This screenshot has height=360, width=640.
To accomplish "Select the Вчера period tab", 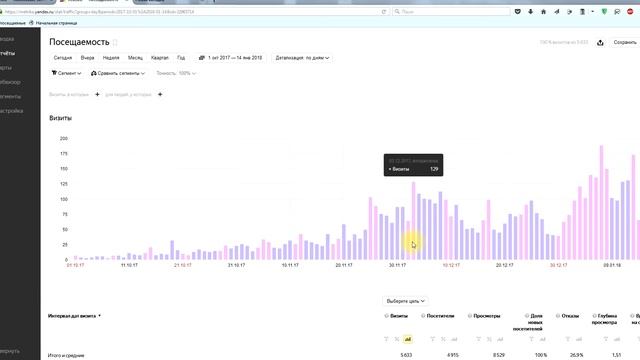I will (x=87, y=58).
